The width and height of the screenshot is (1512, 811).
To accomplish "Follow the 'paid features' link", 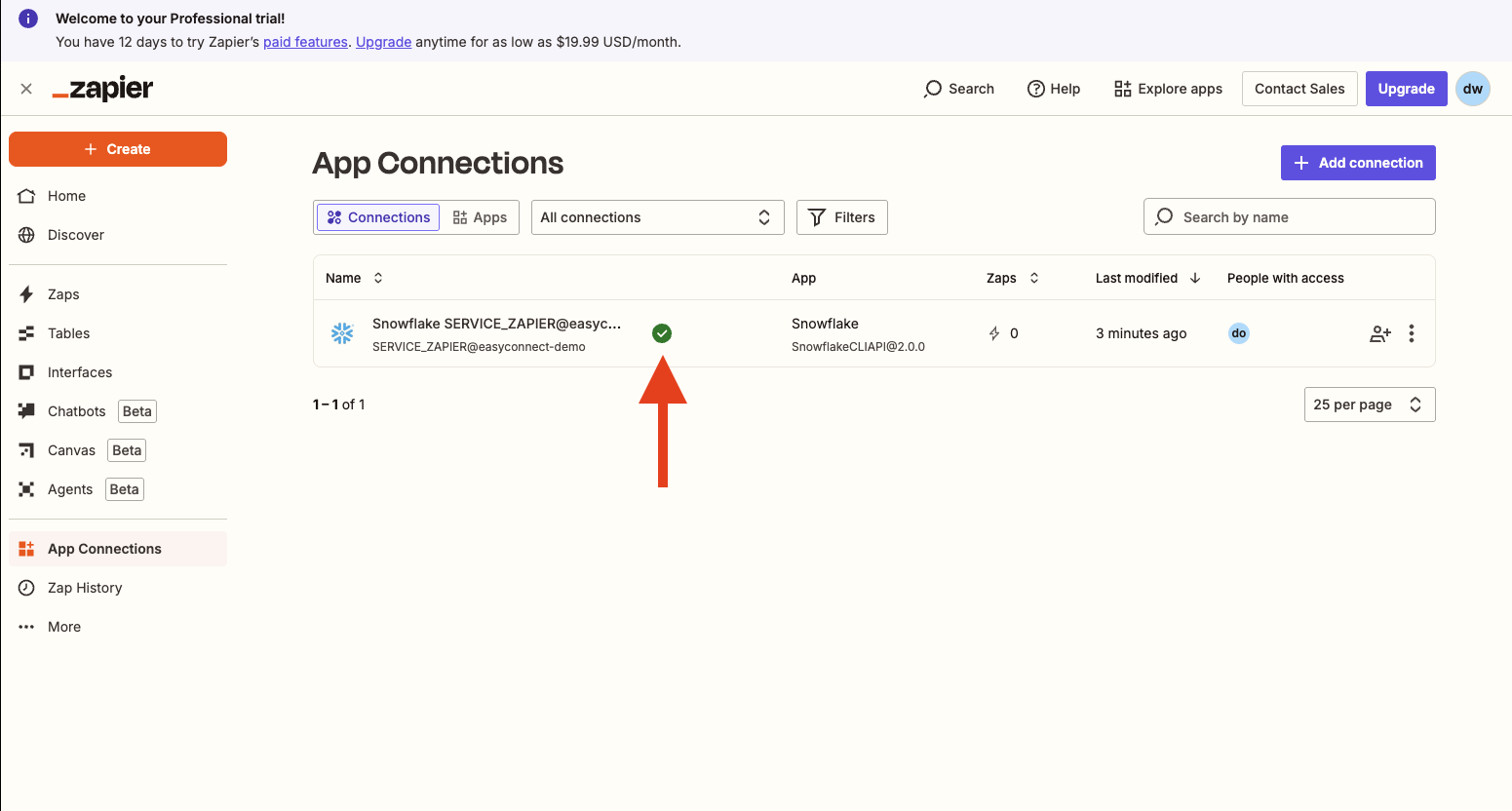I will [305, 42].
